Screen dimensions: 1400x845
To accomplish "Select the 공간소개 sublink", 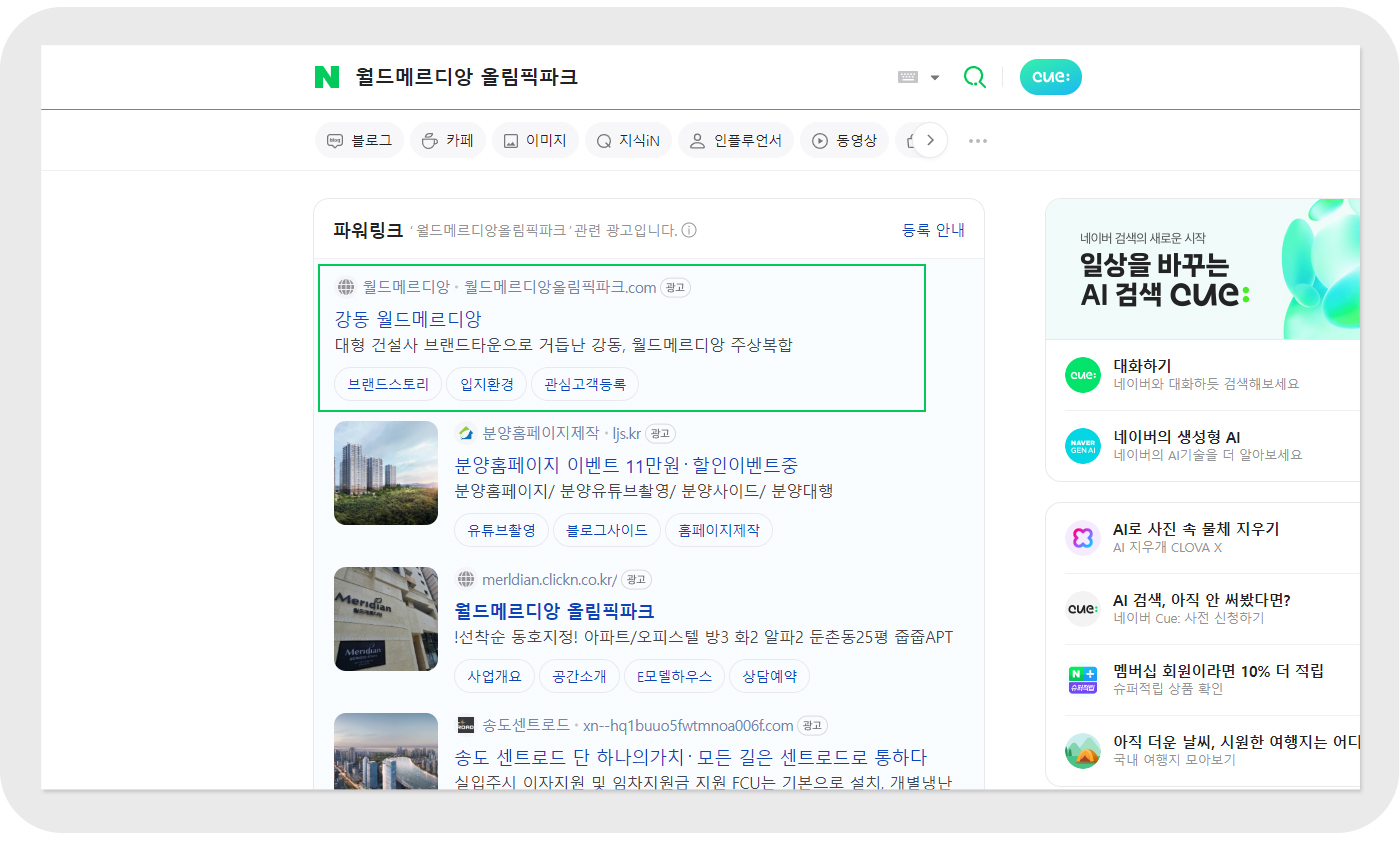I will [580, 676].
